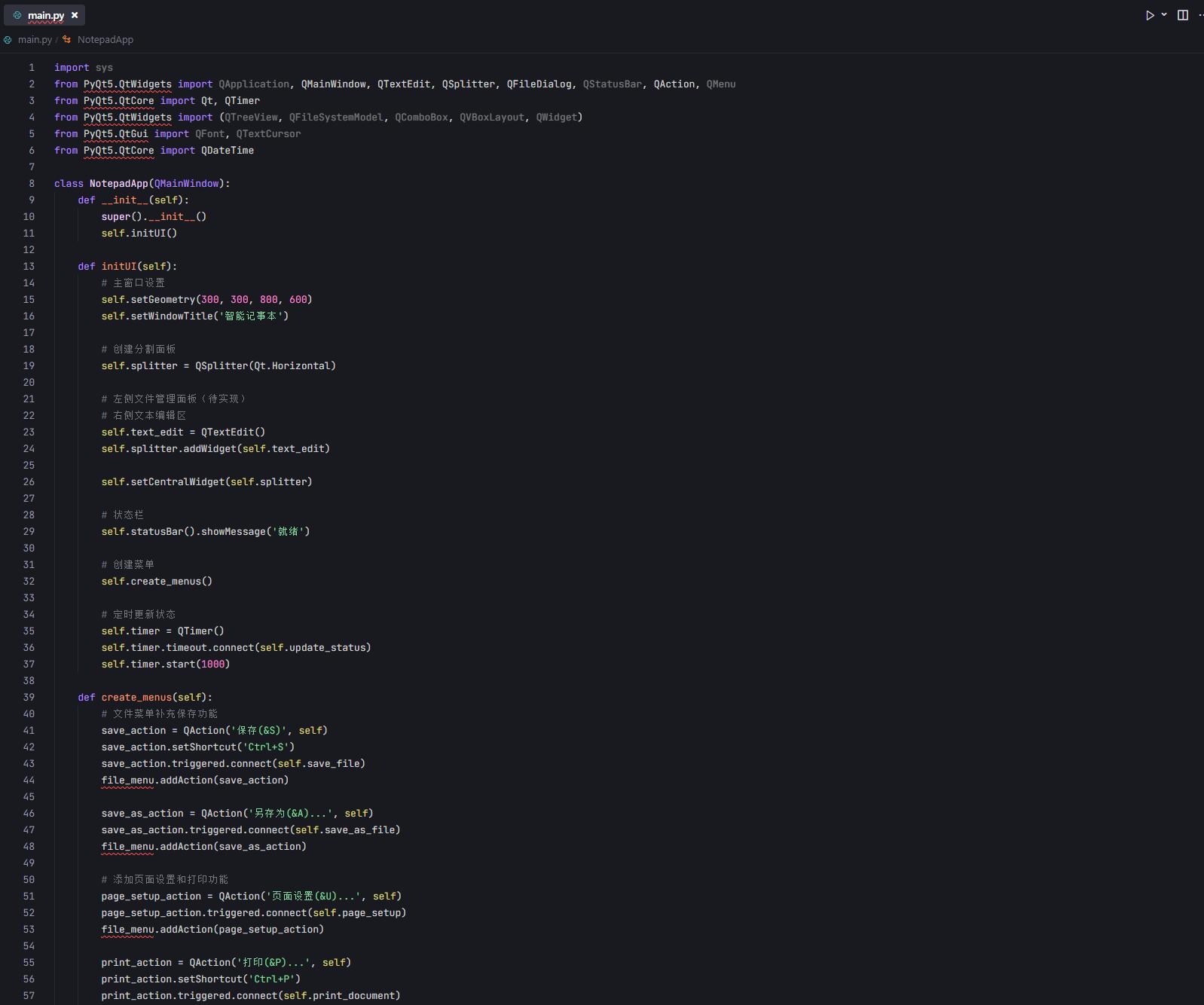Click underlined file_menu on line 44
Screen dimensions: 1204x1005
tap(127, 780)
